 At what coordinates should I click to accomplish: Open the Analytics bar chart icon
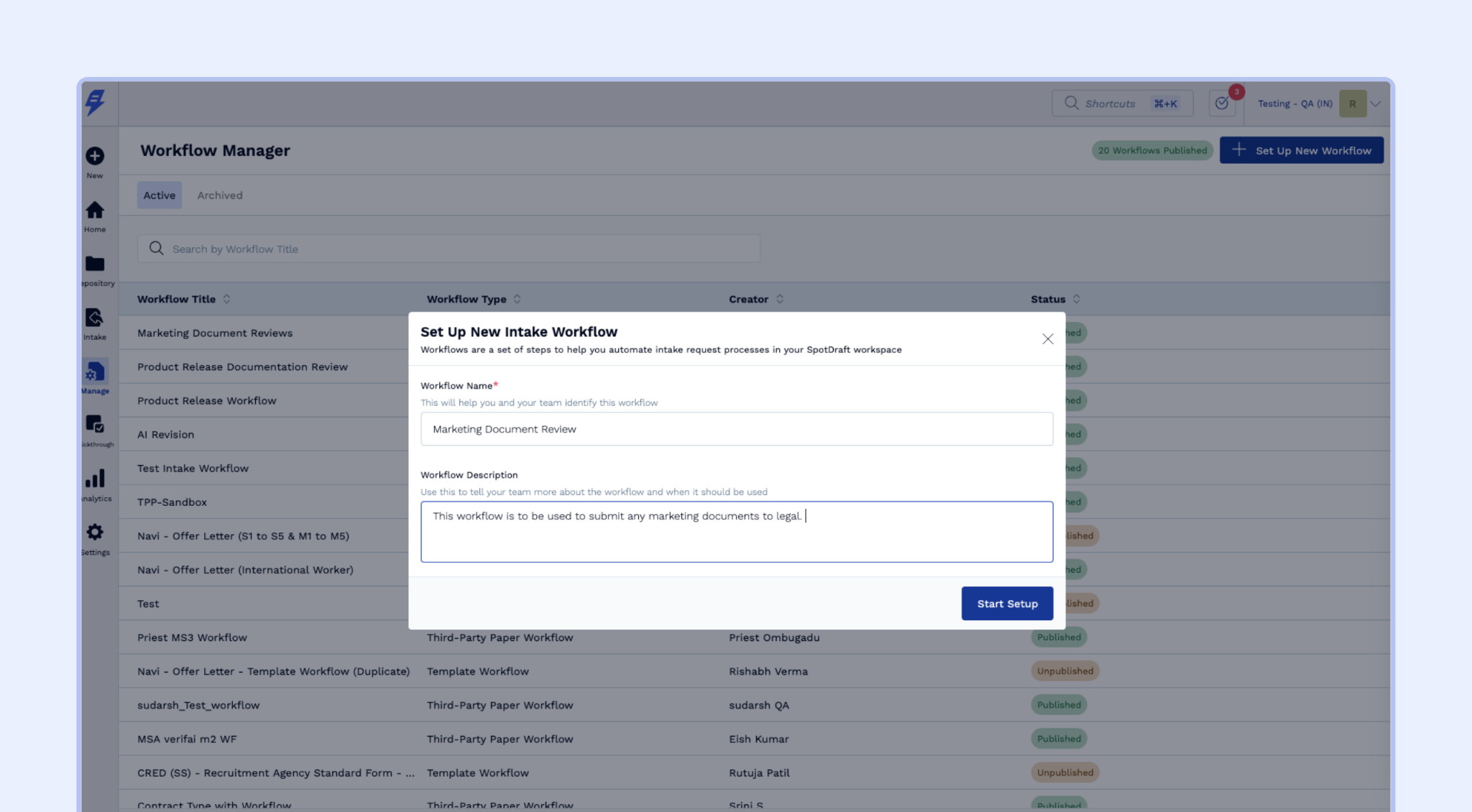click(x=95, y=479)
